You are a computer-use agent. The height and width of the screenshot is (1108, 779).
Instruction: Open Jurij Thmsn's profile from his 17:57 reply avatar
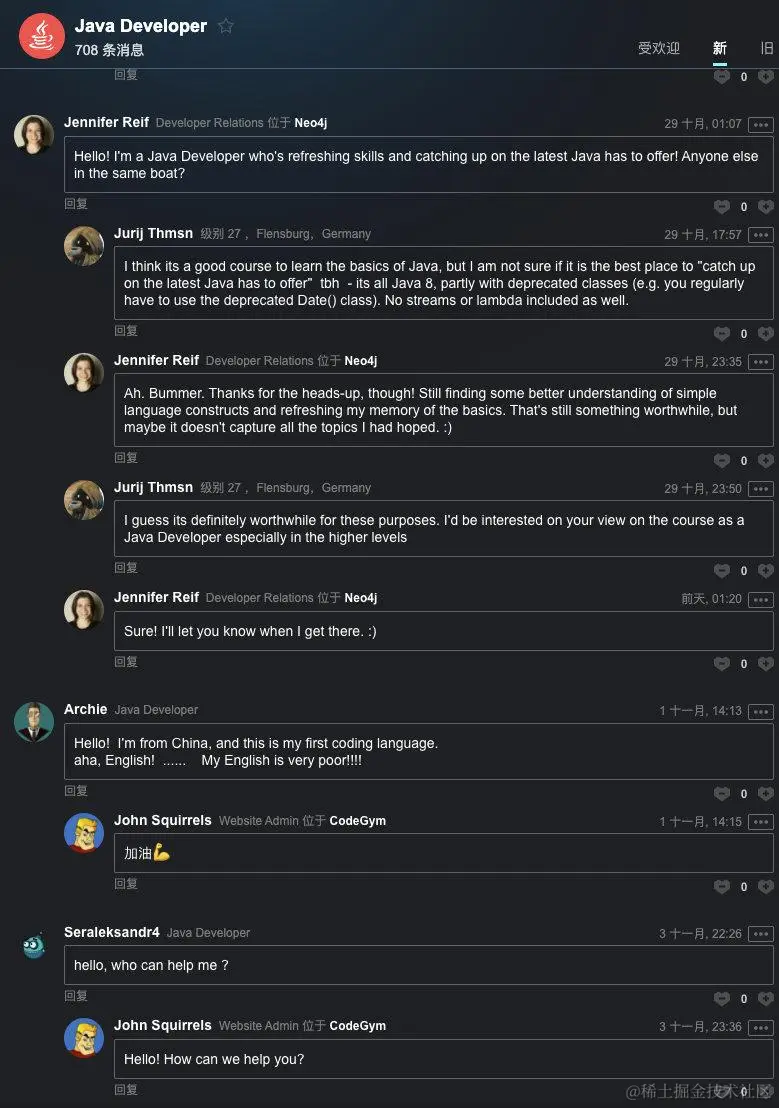(84, 245)
